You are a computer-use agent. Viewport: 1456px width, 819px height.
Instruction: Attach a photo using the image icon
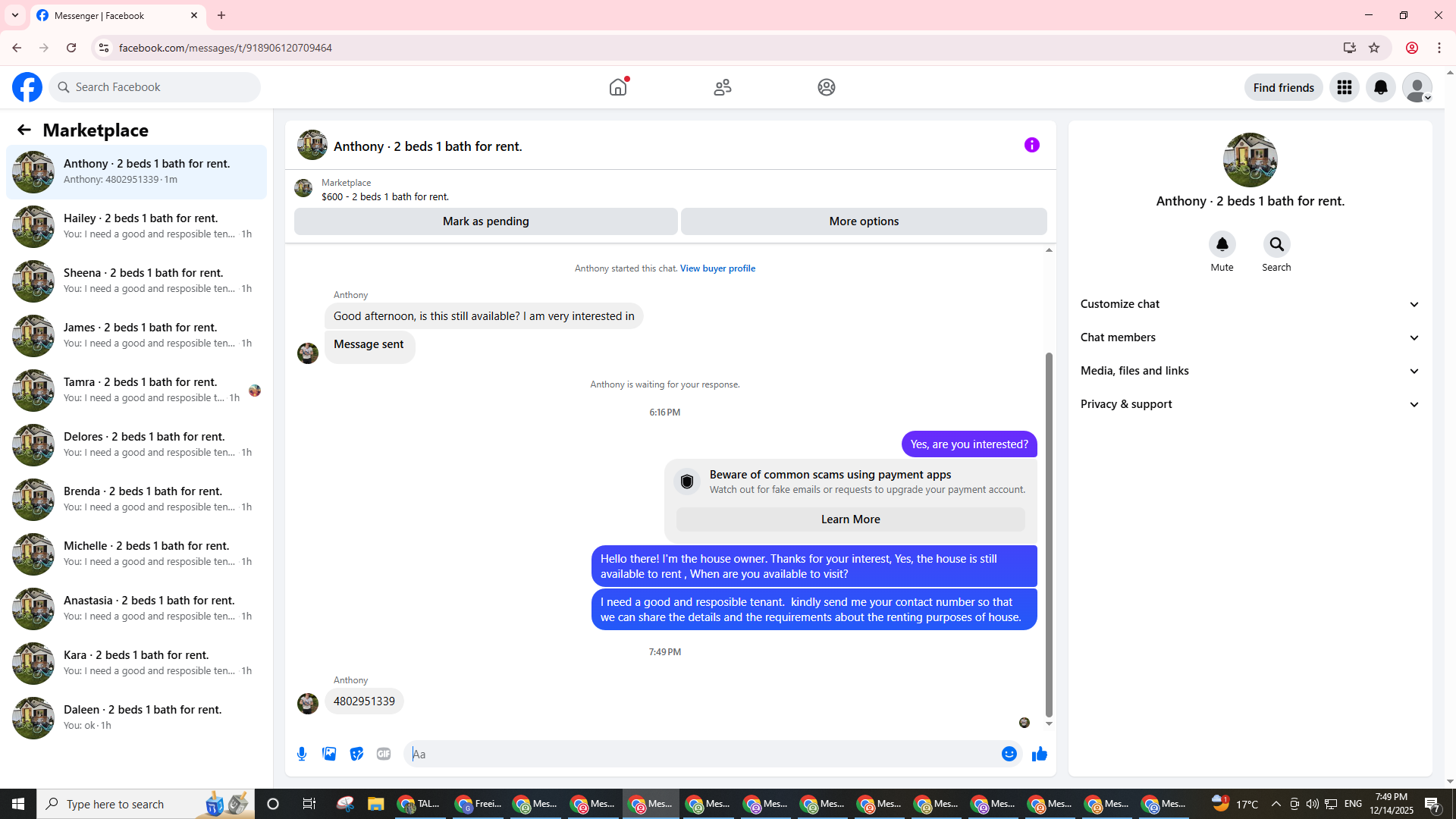tap(329, 754)
